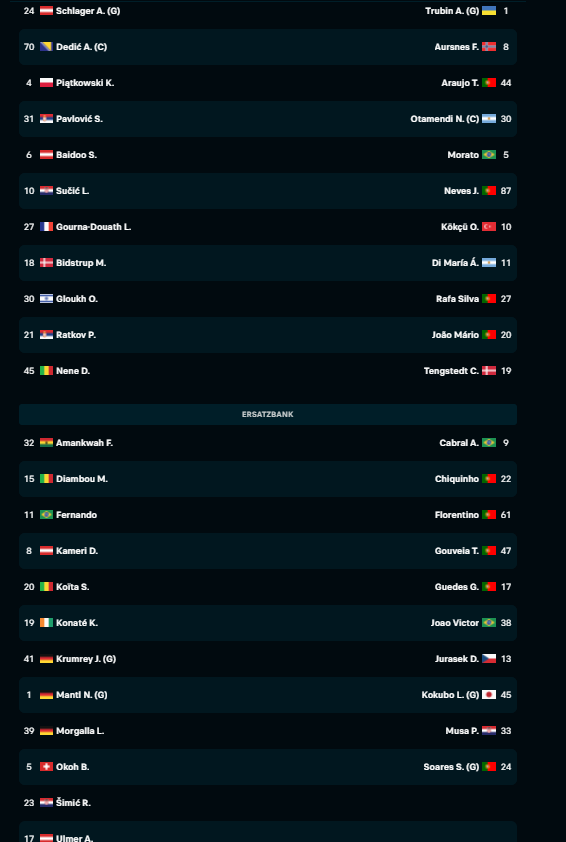Viewport: 566px width, 842px height.
Task: Select substitute Cabral A.
Action: pyautogui.click(x=459, y=442)
